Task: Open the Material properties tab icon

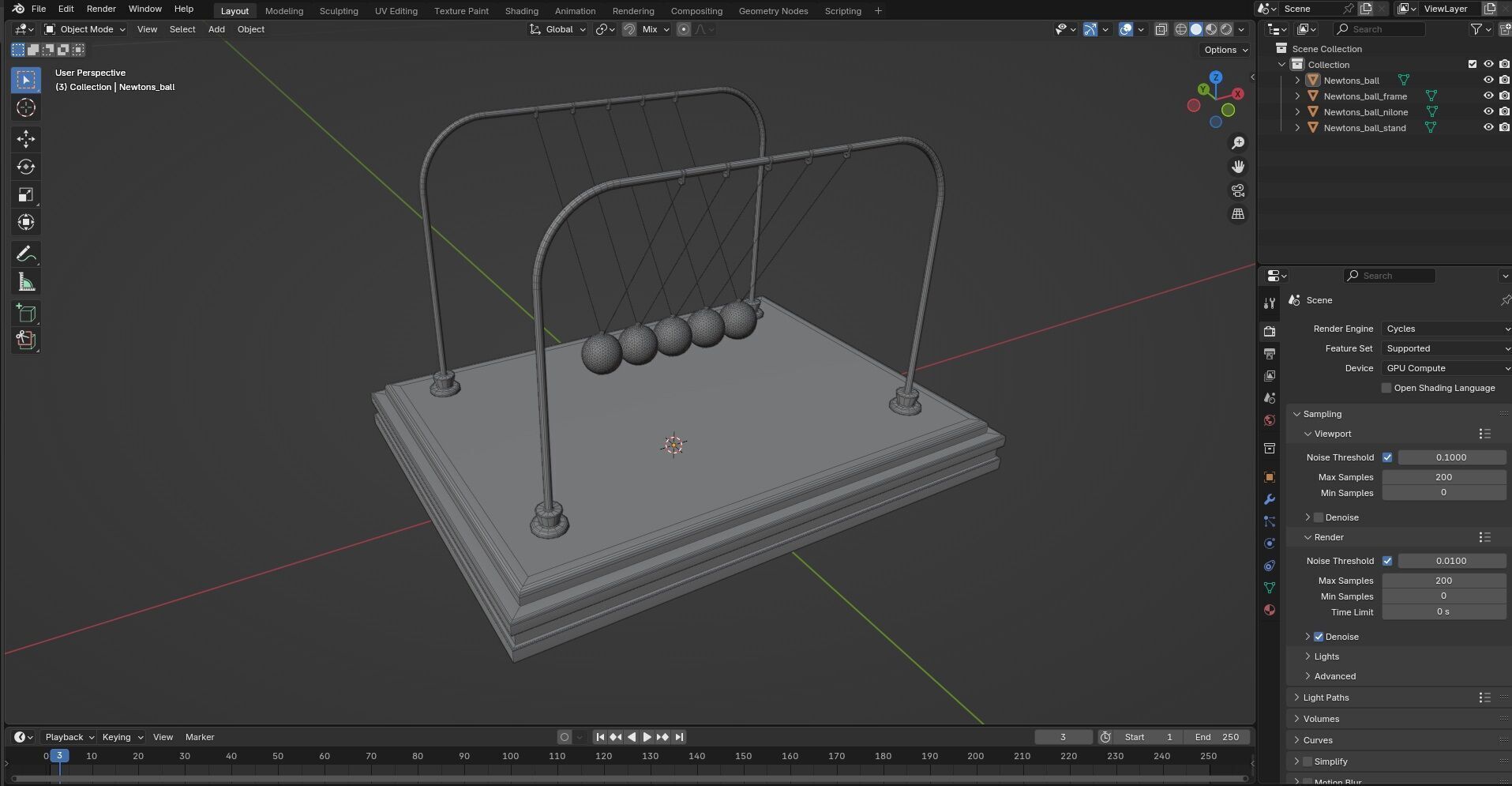Action: coord(1270,610)
